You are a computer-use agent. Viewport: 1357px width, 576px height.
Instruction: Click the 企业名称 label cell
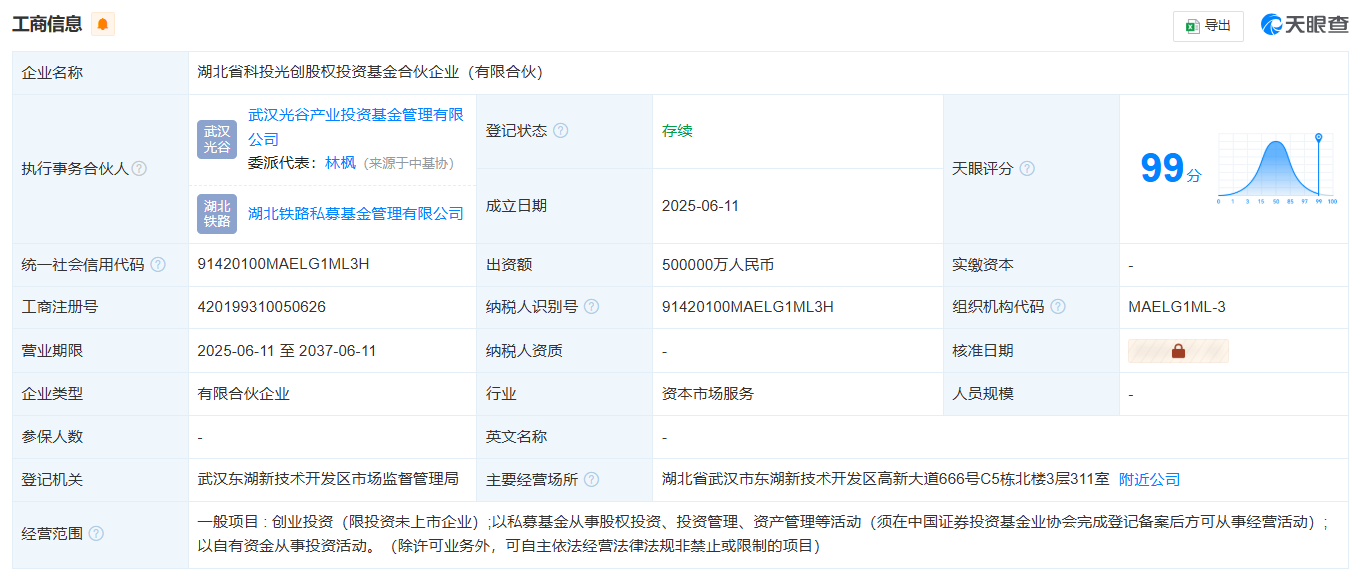100,73
